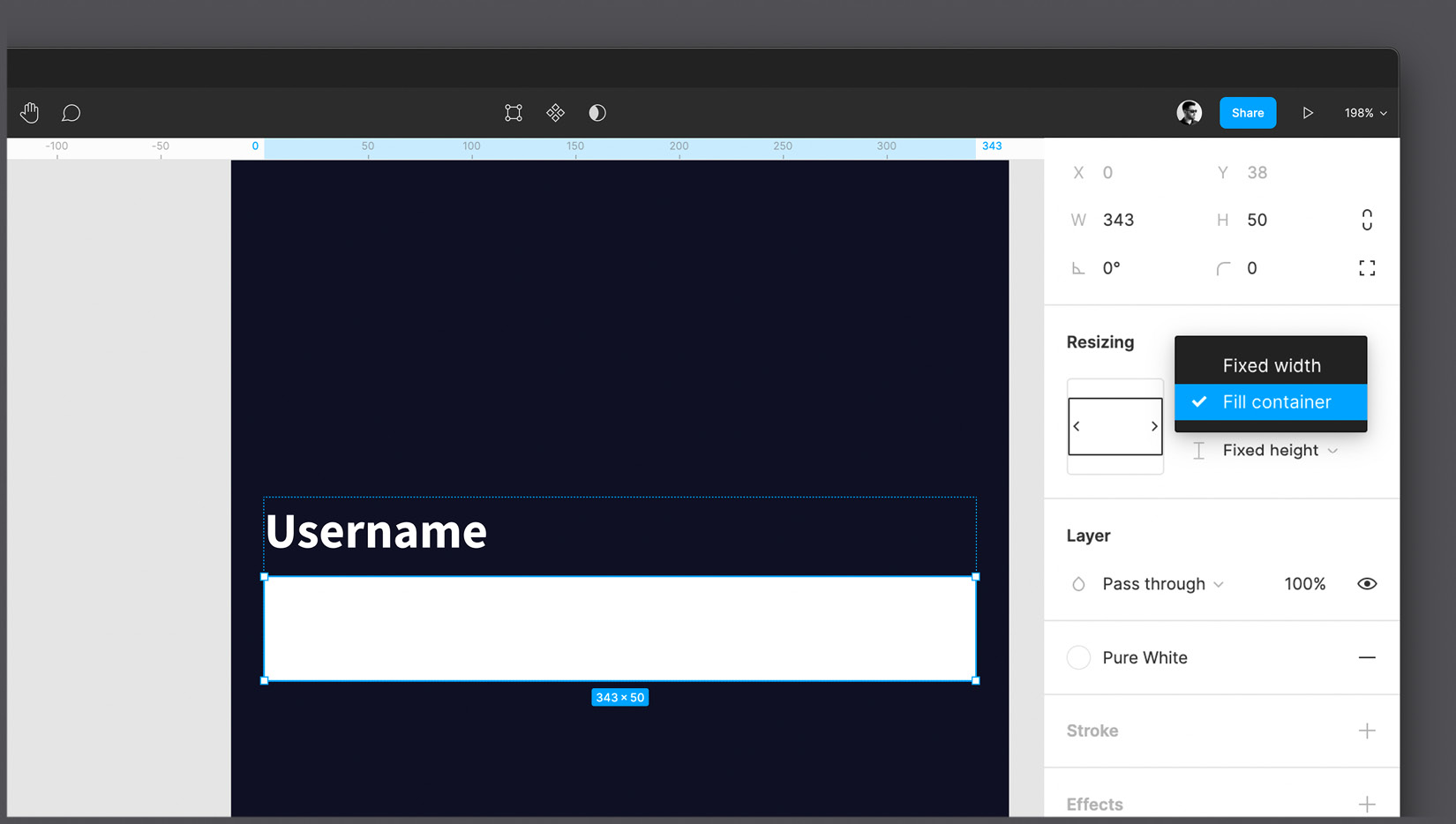Select the Hand tool
Screen dimensions: 1456x824
point(30,113)
